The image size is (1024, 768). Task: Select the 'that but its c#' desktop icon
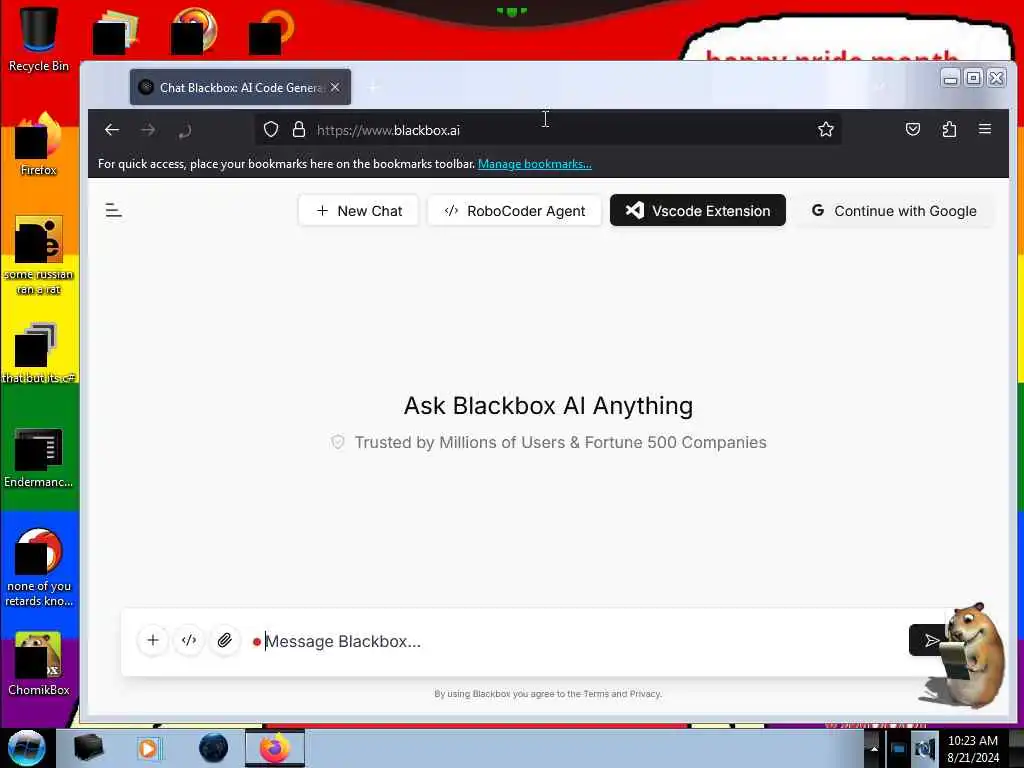pyautogui.click(x=39, y=353)
